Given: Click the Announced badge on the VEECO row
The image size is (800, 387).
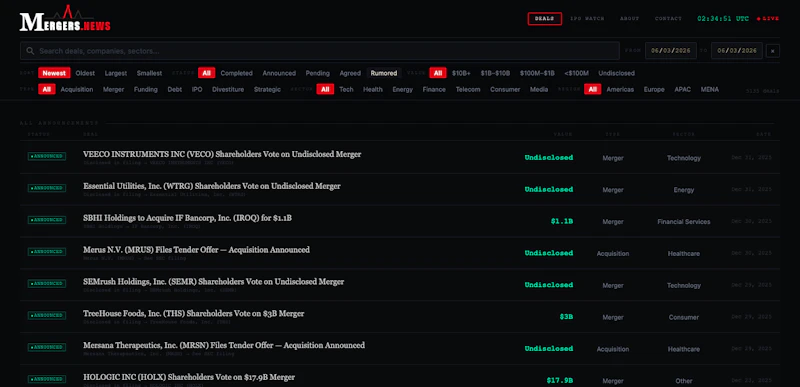Looking at the screenshot, I should pos(47,157).
